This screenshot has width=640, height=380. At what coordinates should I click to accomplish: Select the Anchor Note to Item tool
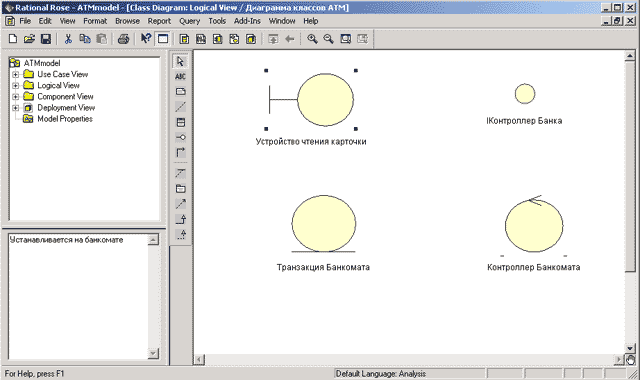coord(180,107)
